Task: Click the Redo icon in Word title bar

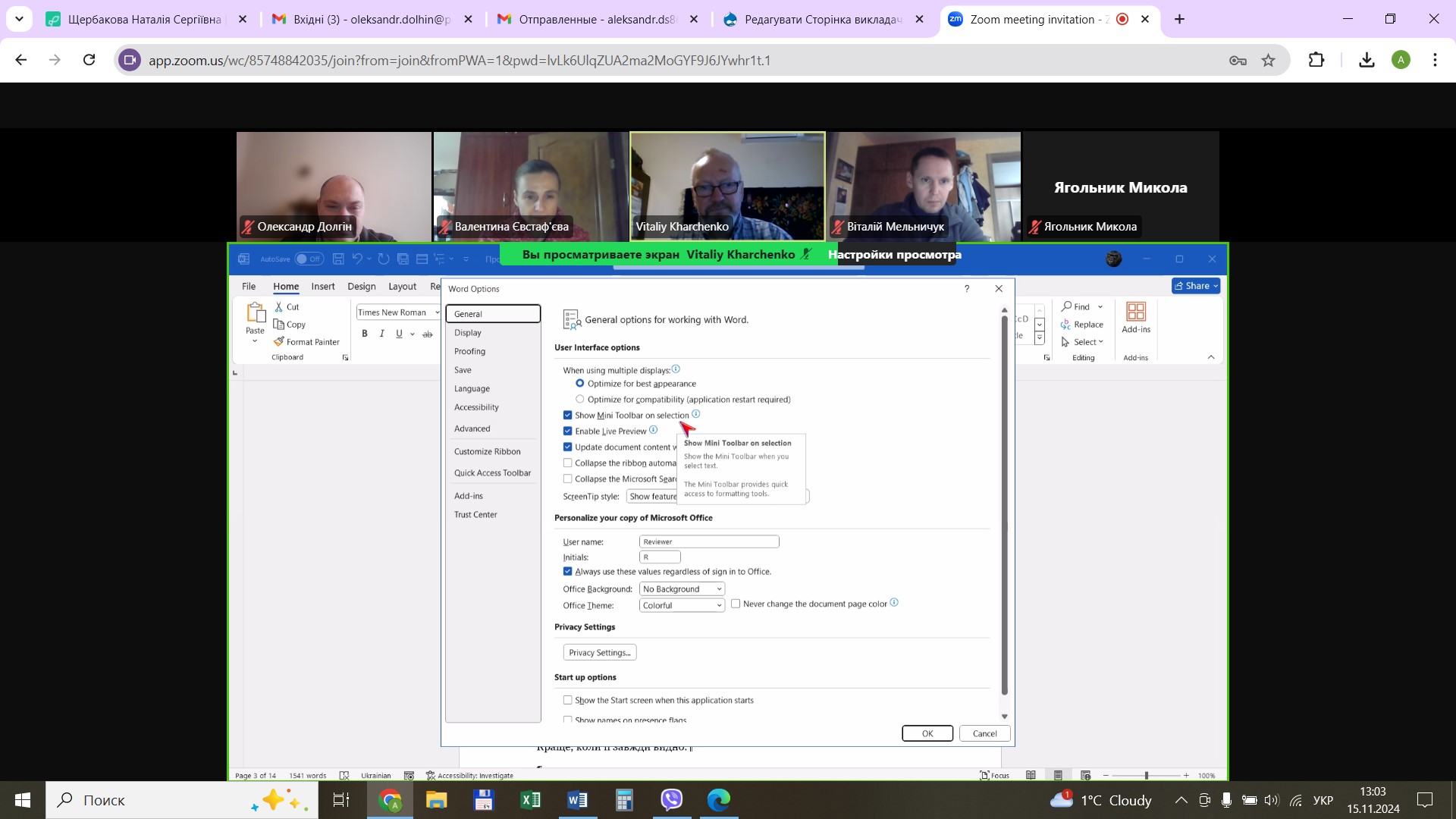Action: (x=384, y=259)
